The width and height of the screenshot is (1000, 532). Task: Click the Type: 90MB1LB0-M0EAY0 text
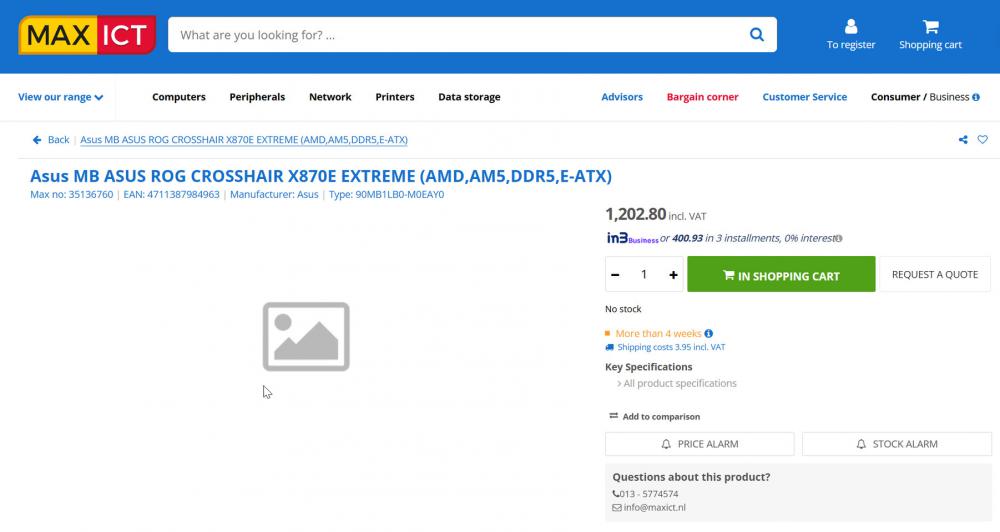coord(386,195)
